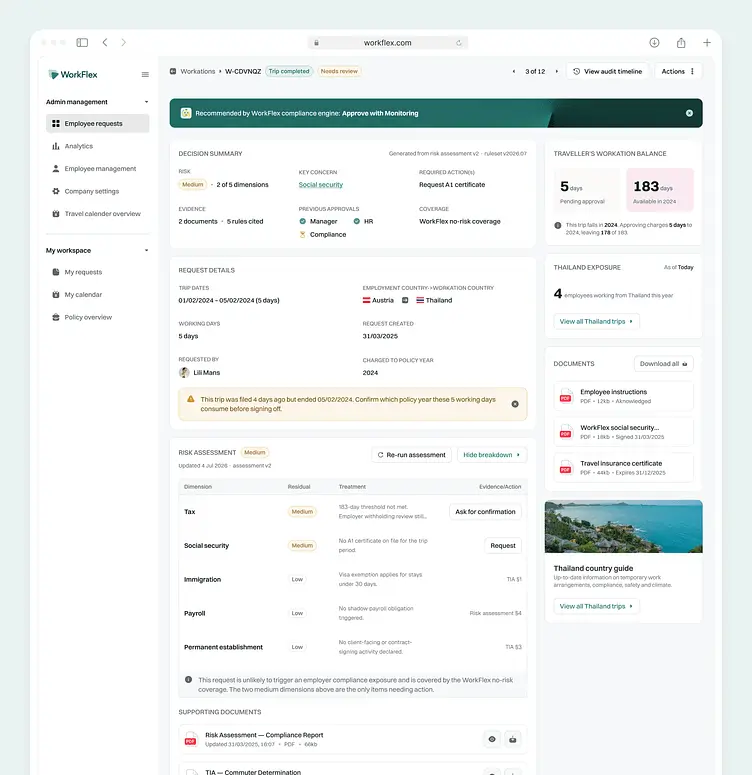This screenshot has height=775, width=752.
Task: Re-run the risk assessment
Action: [411, 455]
